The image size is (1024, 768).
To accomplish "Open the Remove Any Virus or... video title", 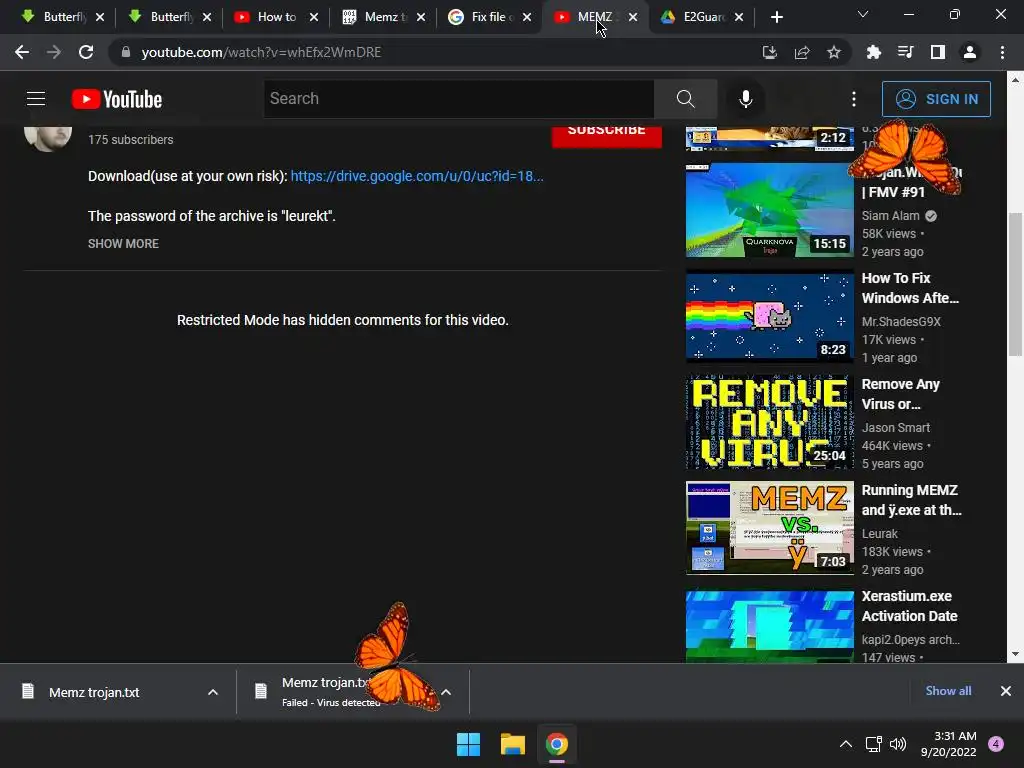I will [901, 394].
